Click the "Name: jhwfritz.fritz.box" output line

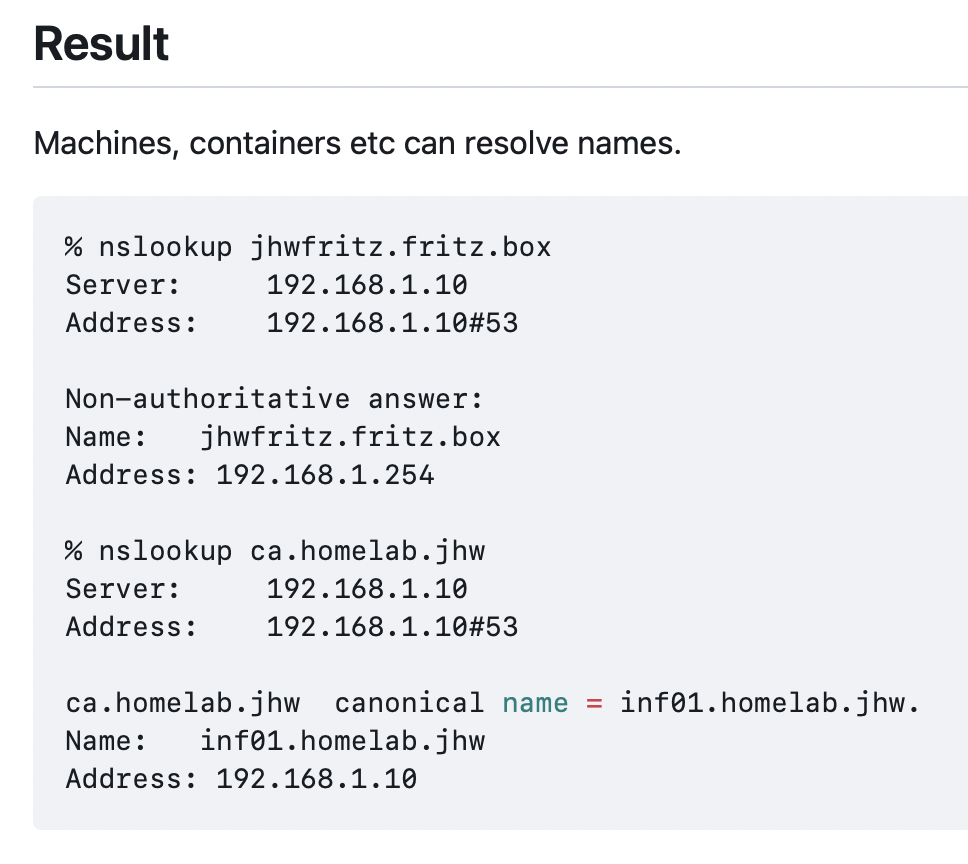[x=283, y=437]
